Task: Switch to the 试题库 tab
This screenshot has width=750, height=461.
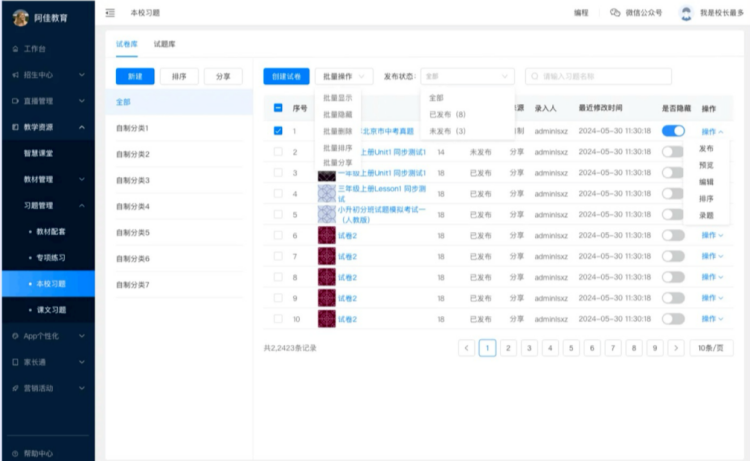Action: click(x=165, y=44)
